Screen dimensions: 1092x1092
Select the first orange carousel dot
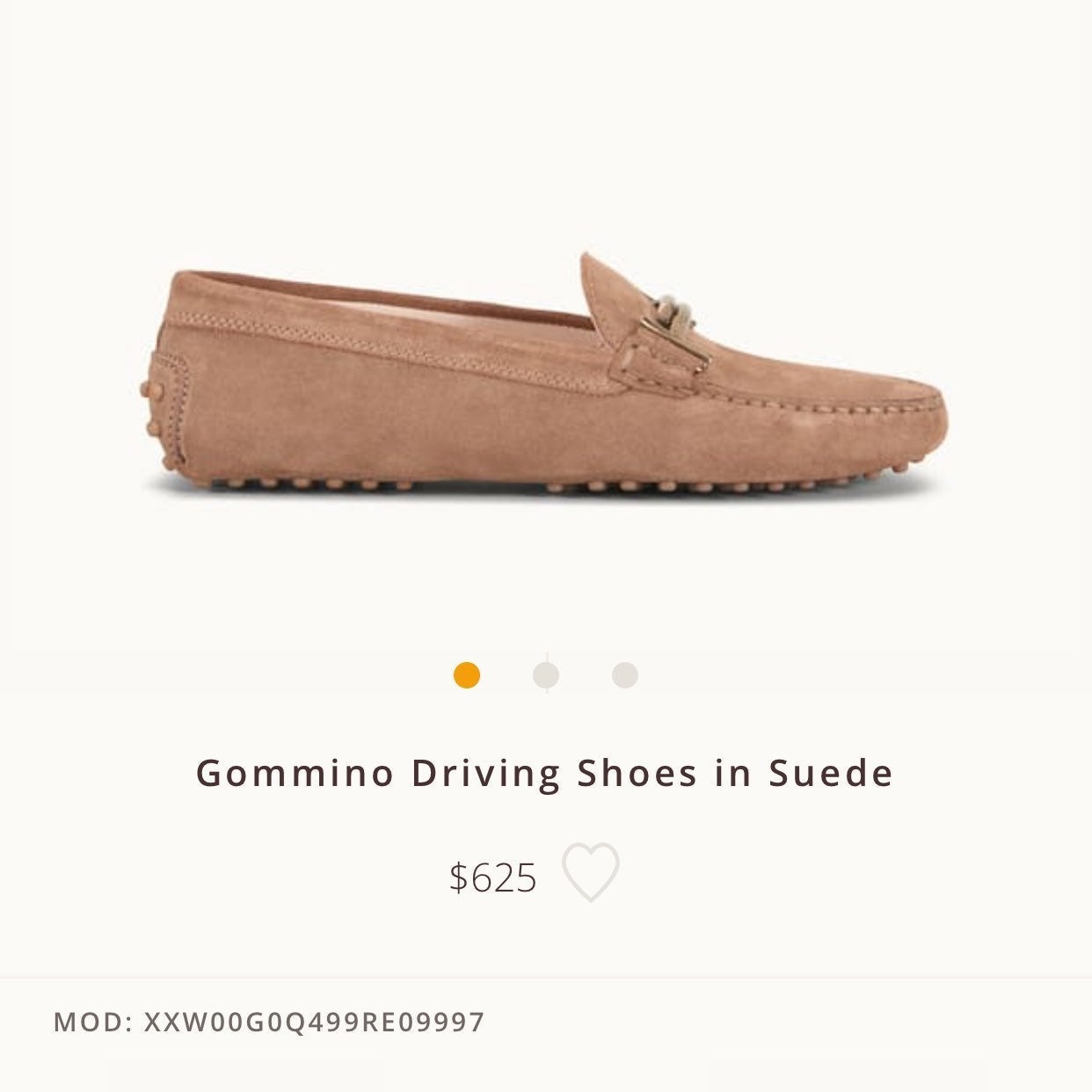pyautogui.click(x=467, y=675)
